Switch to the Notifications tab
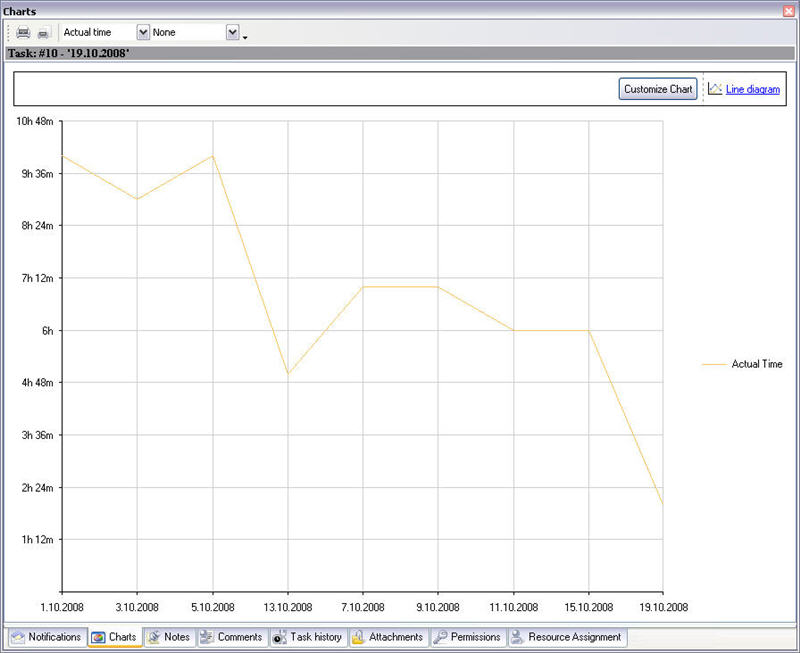Viewport: 800px width, 653px height. click(46, 637)
